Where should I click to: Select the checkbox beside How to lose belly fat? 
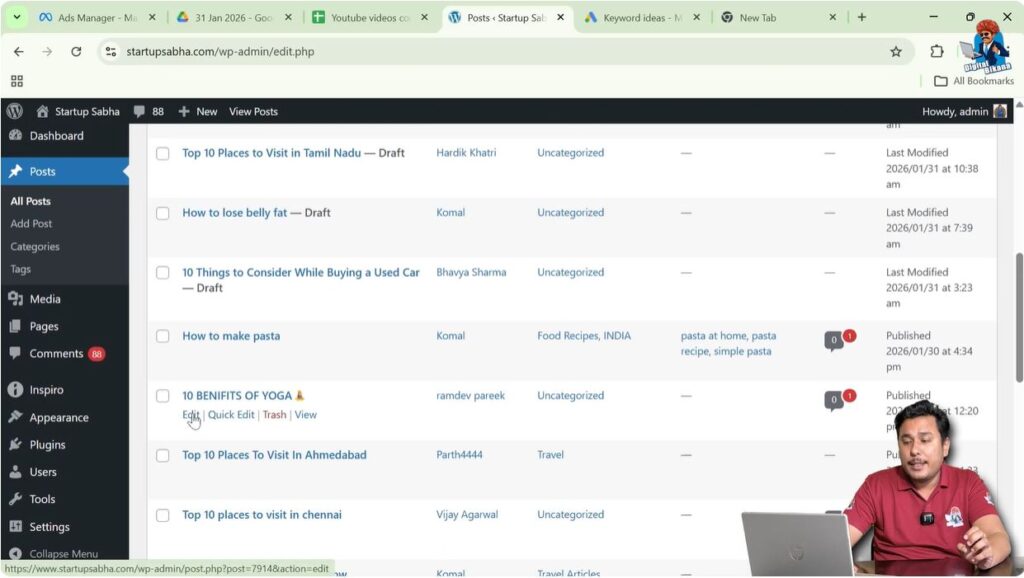[x=163, y=212]
